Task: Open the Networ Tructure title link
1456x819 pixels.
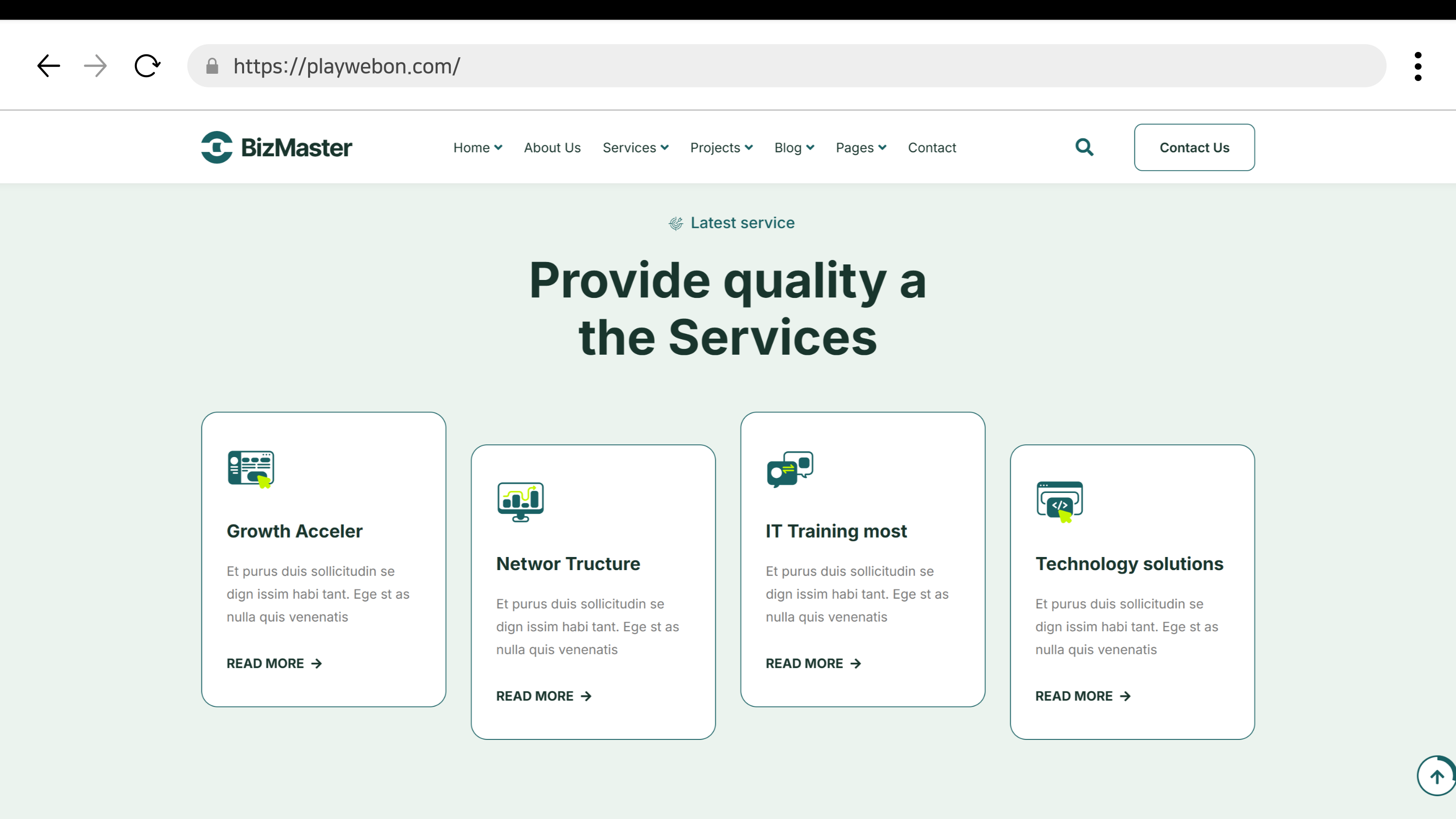Action: click(x=568, y=564)
